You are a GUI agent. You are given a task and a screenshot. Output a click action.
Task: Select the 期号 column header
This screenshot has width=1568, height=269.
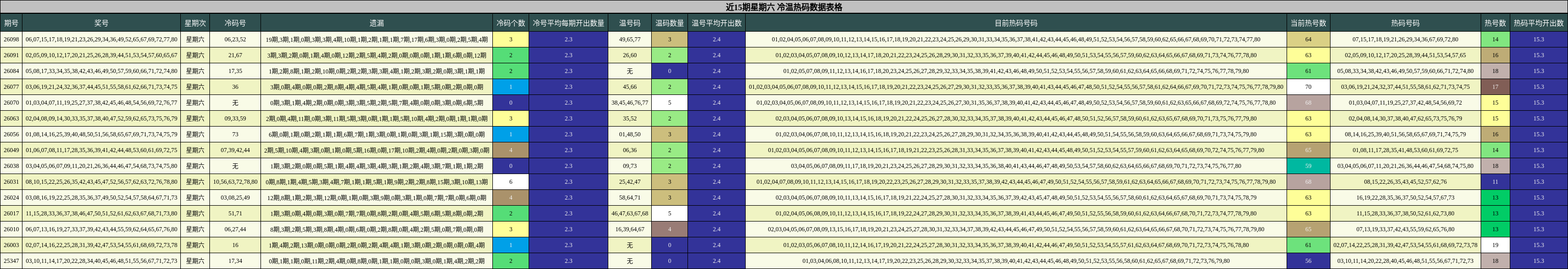point(11,23)
